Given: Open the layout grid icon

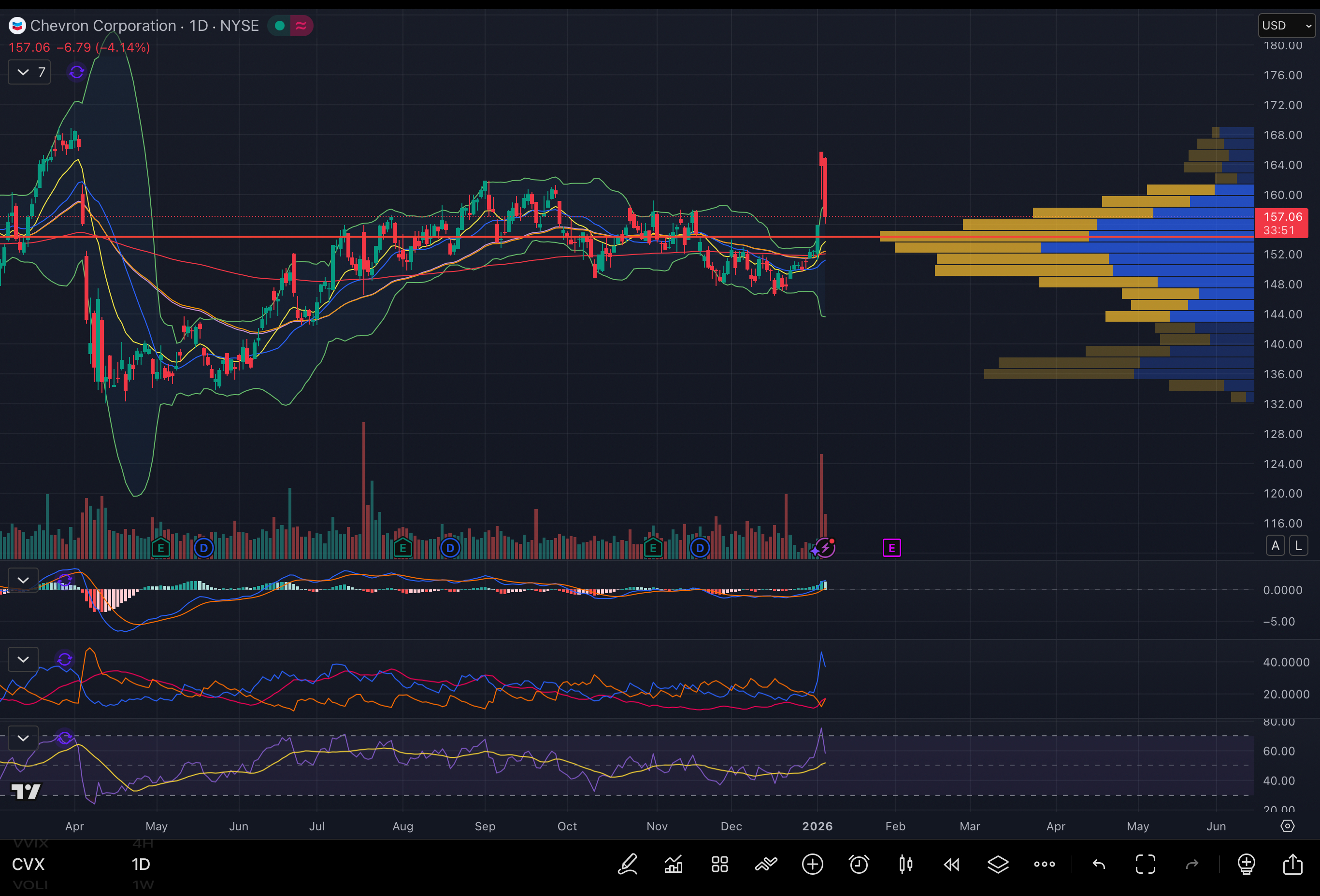Looking at the screenshot, I should click(719, 864).
